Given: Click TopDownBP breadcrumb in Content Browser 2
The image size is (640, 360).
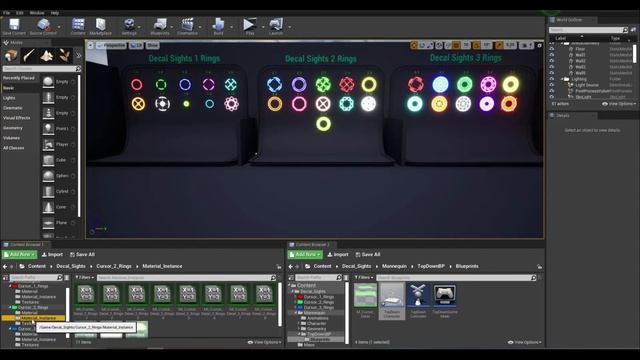Looking at the screenshot, I should [x=431, y=266].
